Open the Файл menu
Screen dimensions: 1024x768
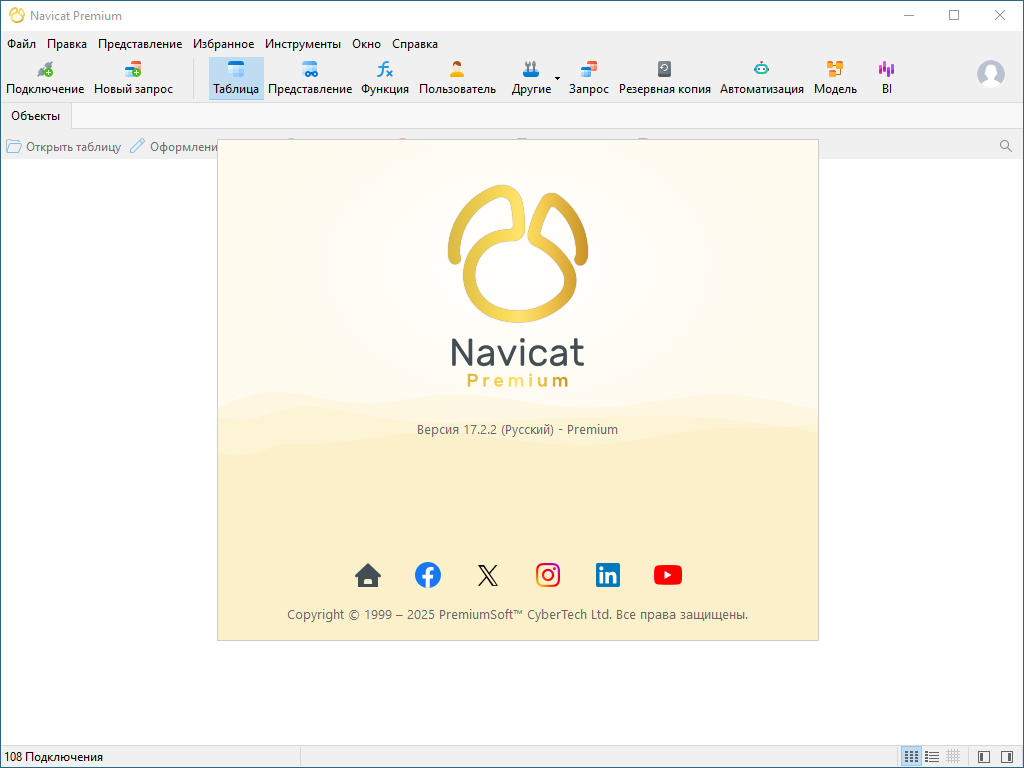22,44
